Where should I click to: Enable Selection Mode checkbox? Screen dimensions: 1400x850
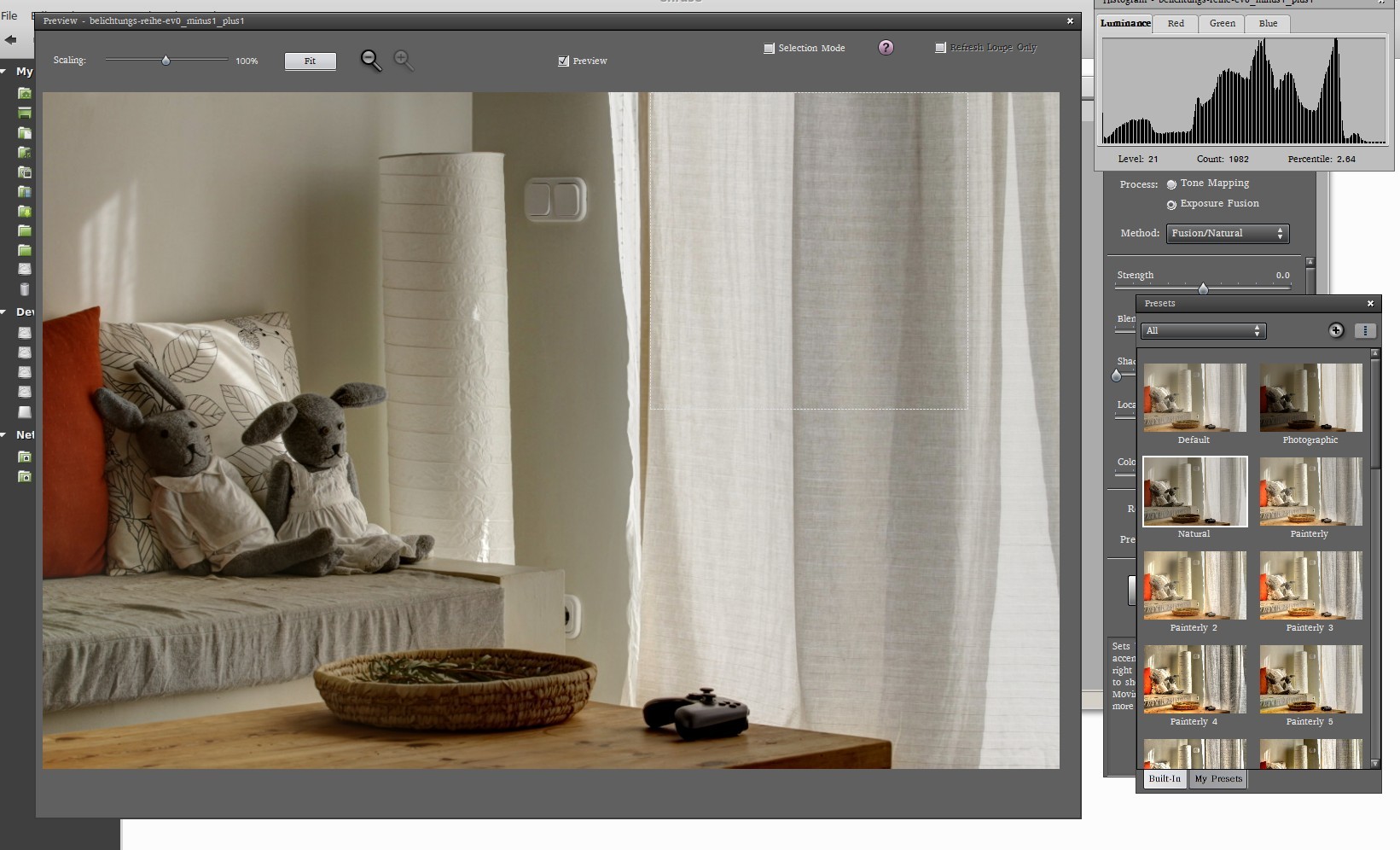(769, 49)
